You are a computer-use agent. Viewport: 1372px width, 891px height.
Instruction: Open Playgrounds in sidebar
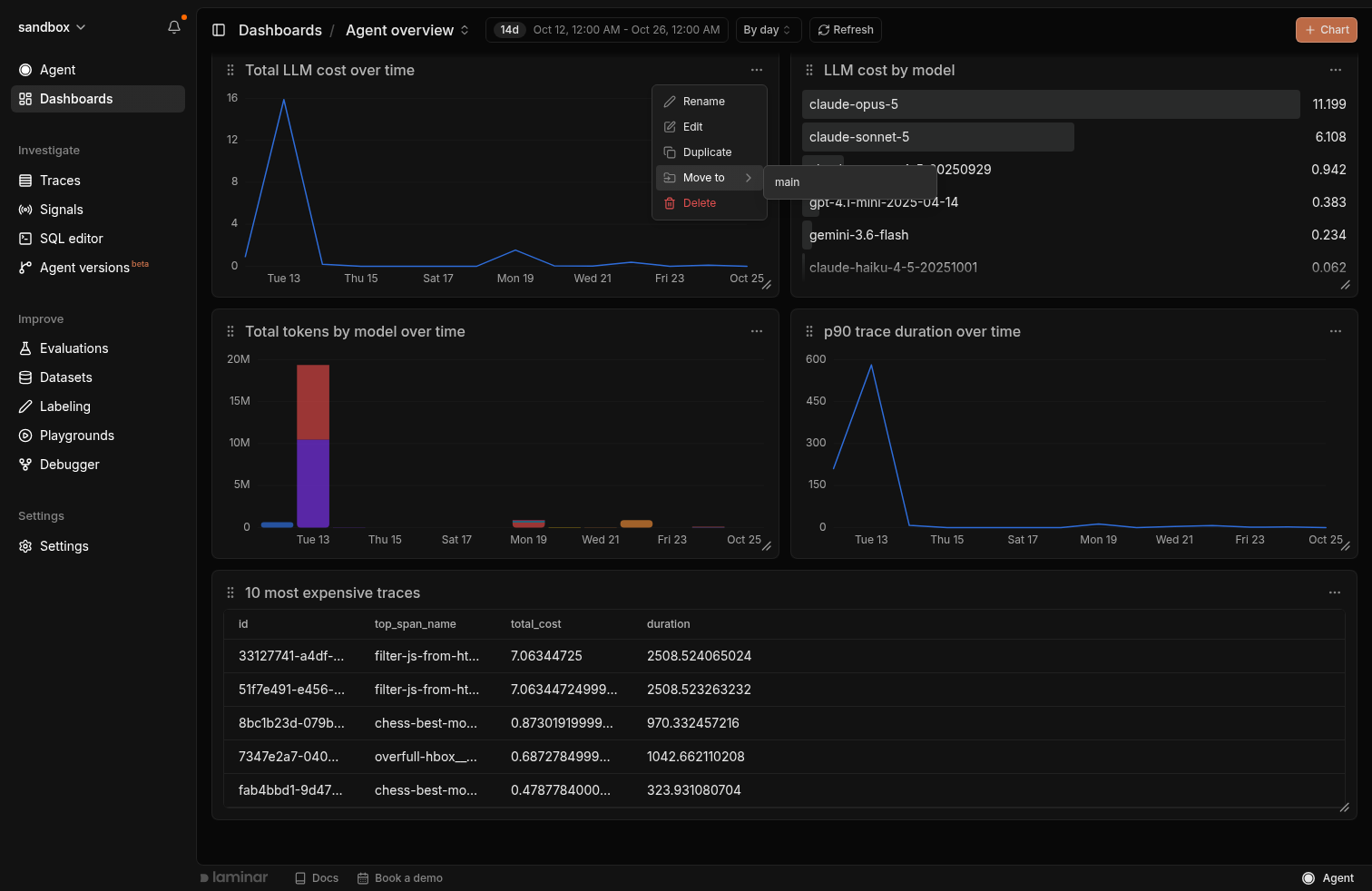(98, 436)
